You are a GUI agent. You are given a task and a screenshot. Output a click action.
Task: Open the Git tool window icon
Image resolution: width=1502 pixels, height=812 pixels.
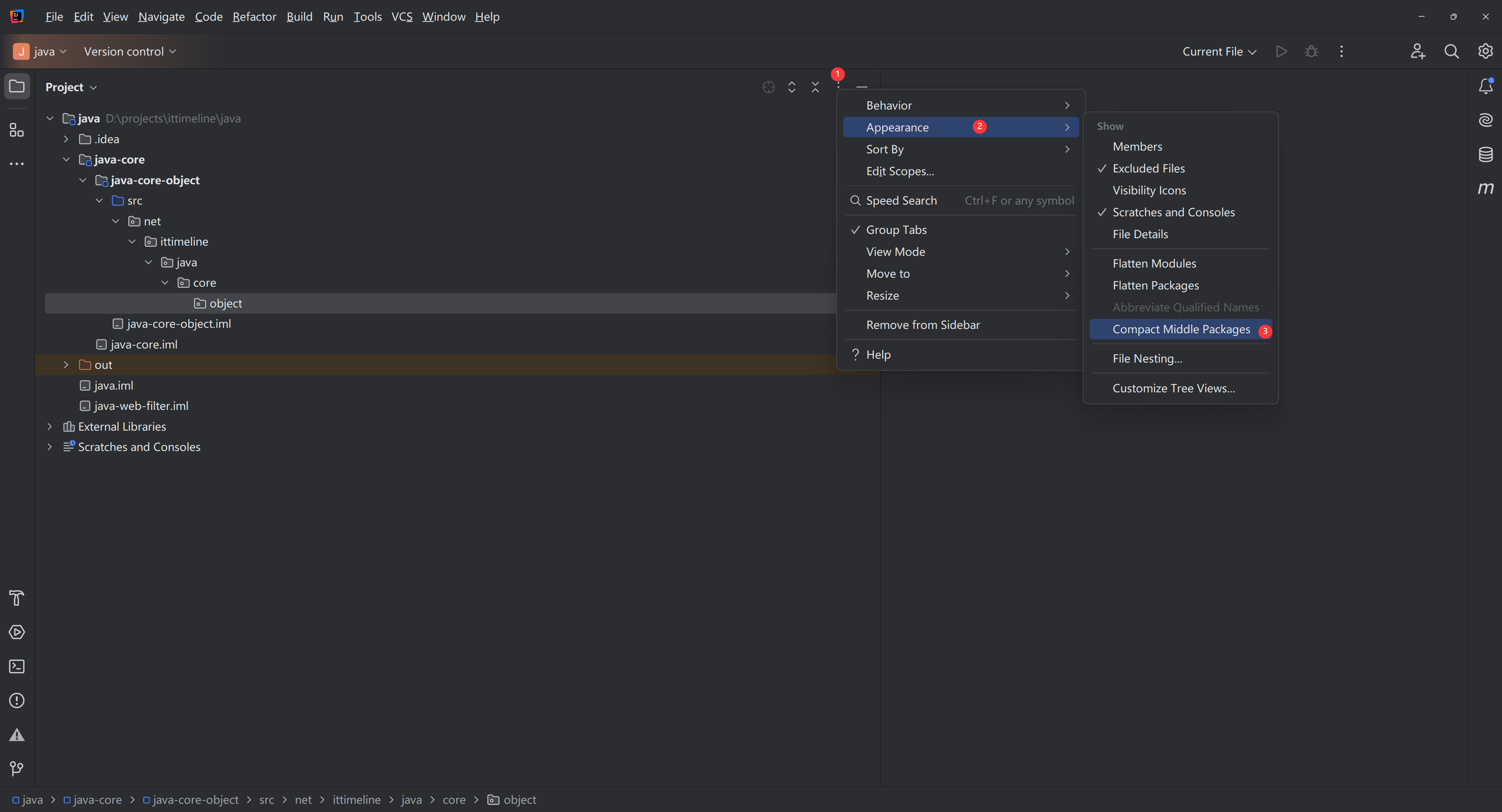[x=16, y=768]
